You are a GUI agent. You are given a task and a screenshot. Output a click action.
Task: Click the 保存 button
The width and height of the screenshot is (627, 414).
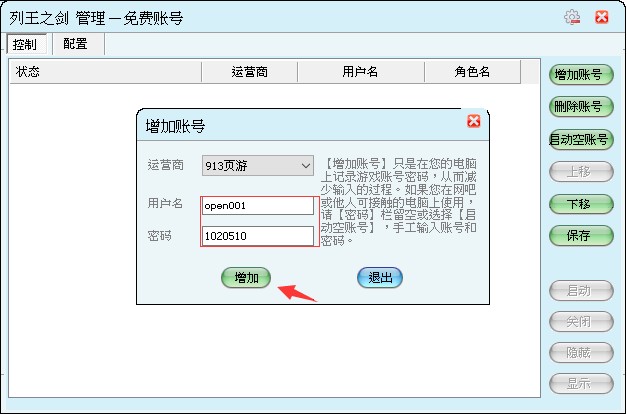[x=580, y=236]
